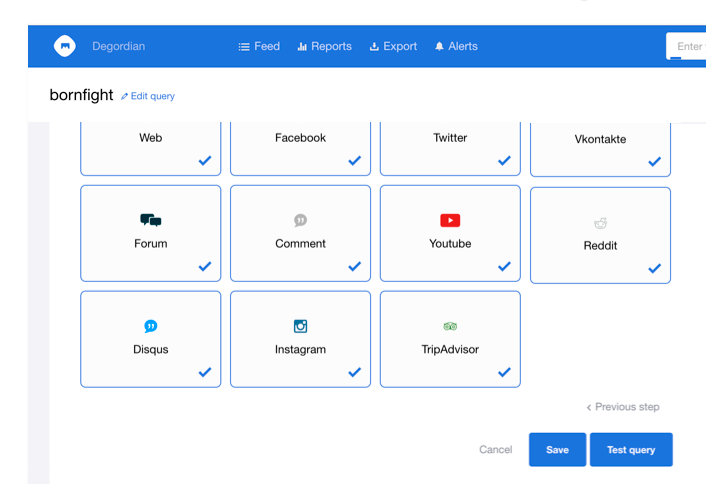The height and width of the screenshot is (484, 706).
Task: Click the search input field in header
Action: point(686,46)
